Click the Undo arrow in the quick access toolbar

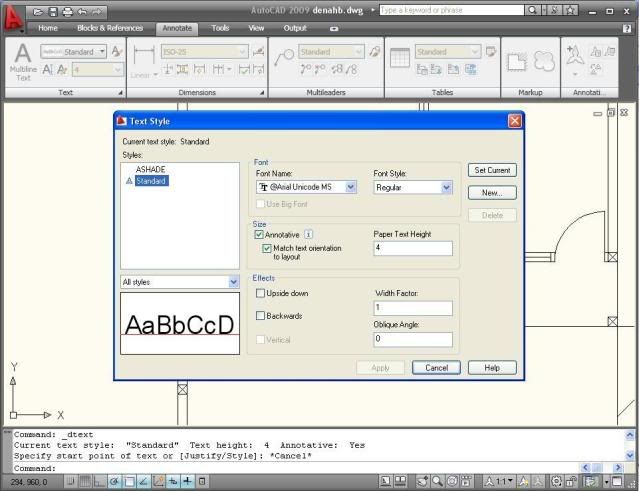tap(82, 12)
